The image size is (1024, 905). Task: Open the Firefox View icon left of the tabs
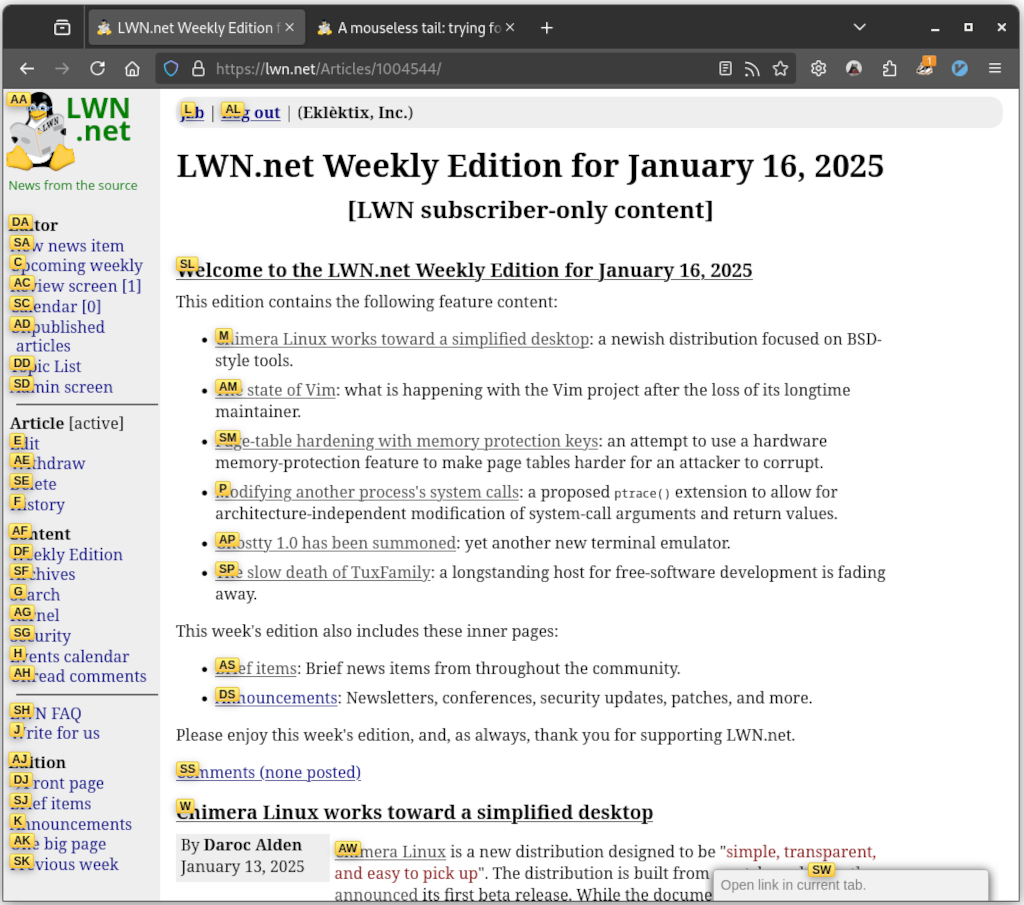point(62,28)
